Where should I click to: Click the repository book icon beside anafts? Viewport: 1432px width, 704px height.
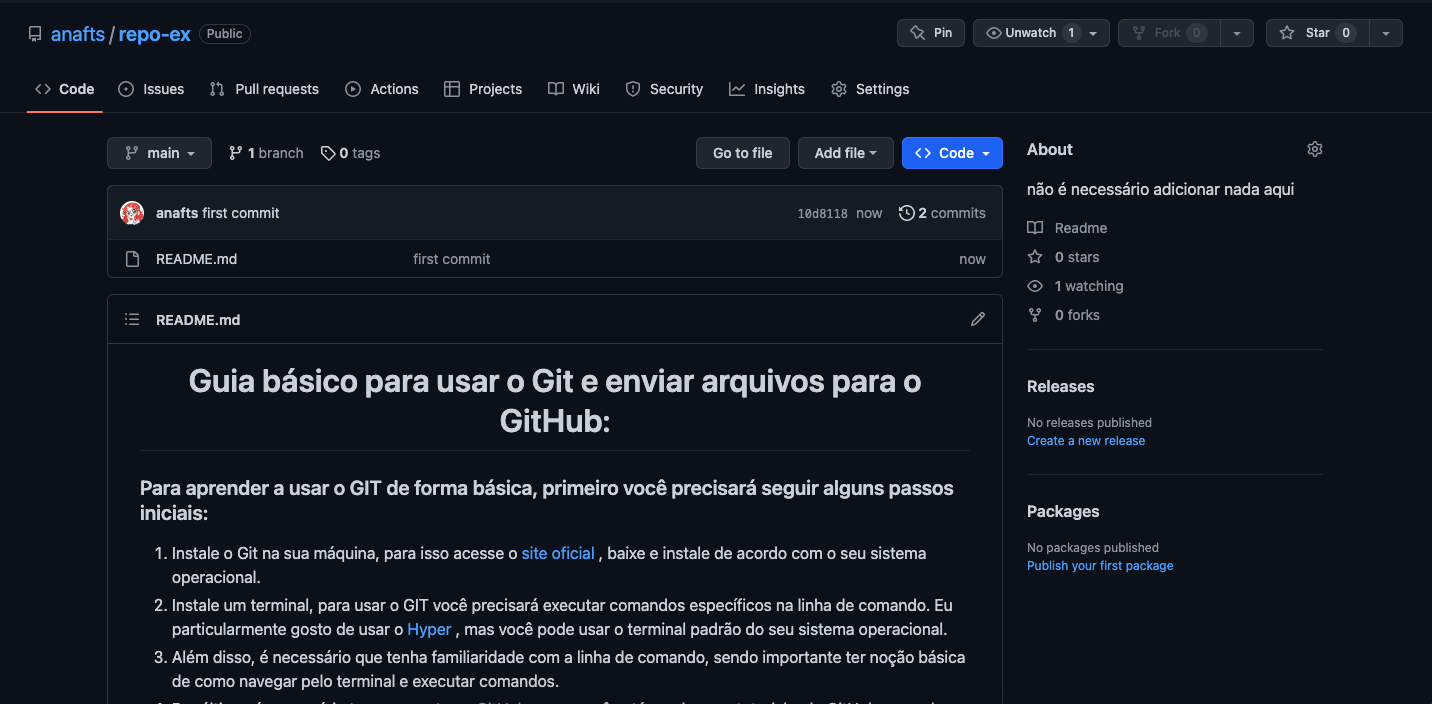click(35, 34)
